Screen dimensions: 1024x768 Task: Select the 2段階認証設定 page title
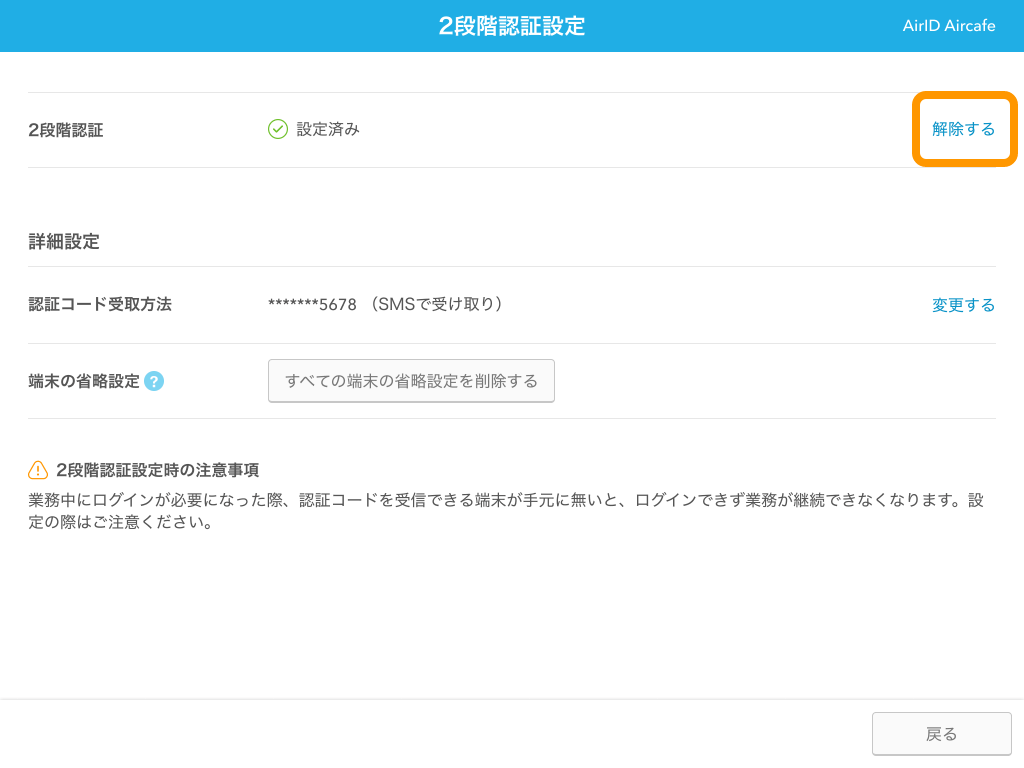pyautogui.click(x=512, y=25)
